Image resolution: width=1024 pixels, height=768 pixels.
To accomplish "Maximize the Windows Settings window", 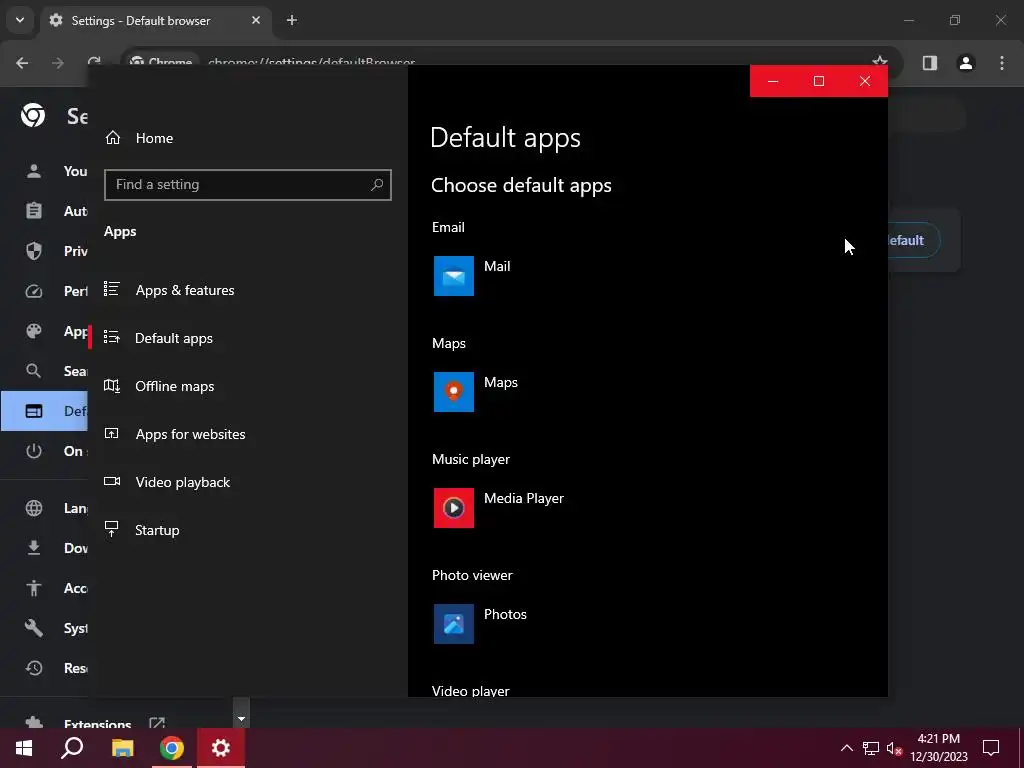I will (x=819, y=81).
